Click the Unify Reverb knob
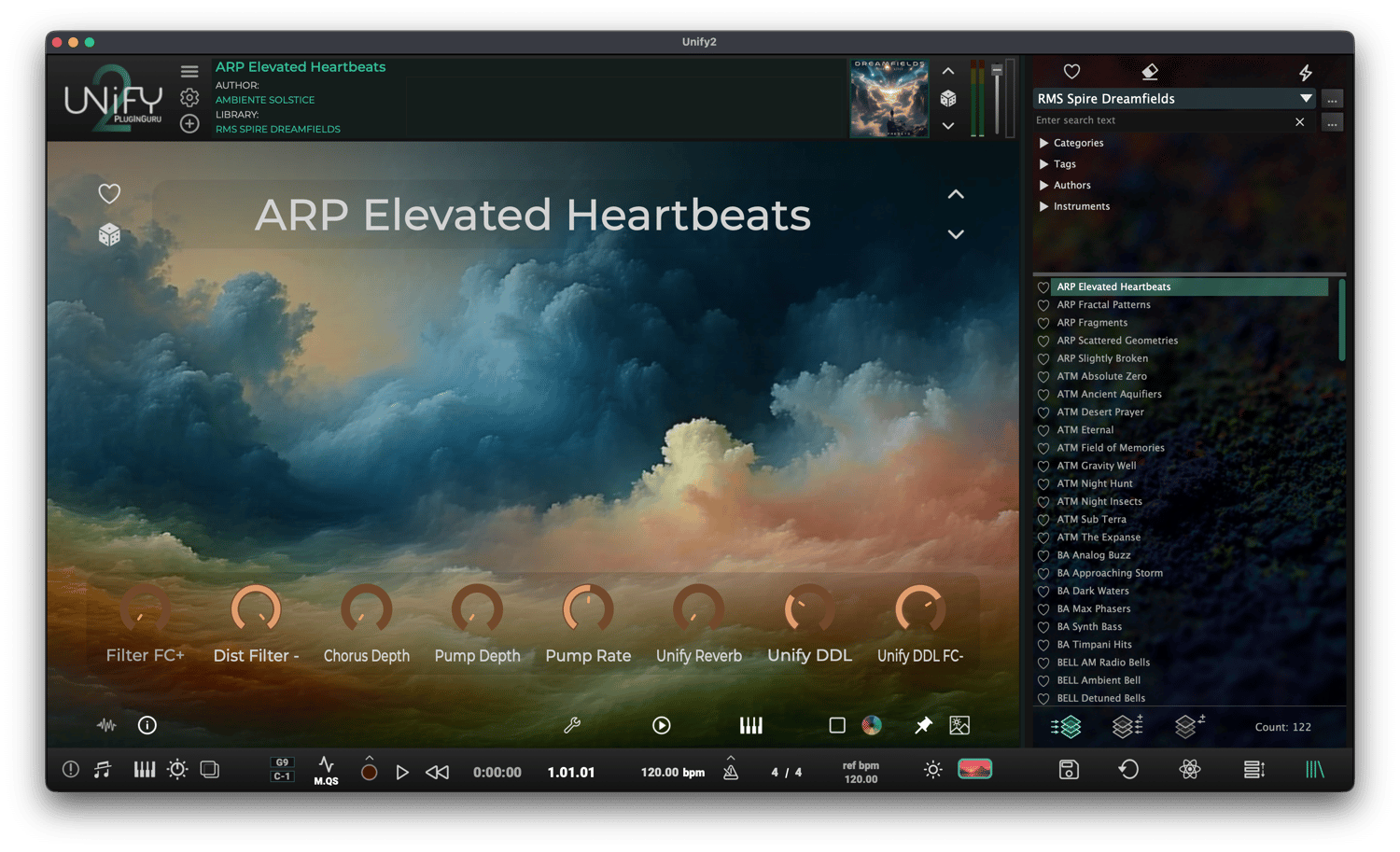The image size is (1400, 852). (x=698, y=609)
